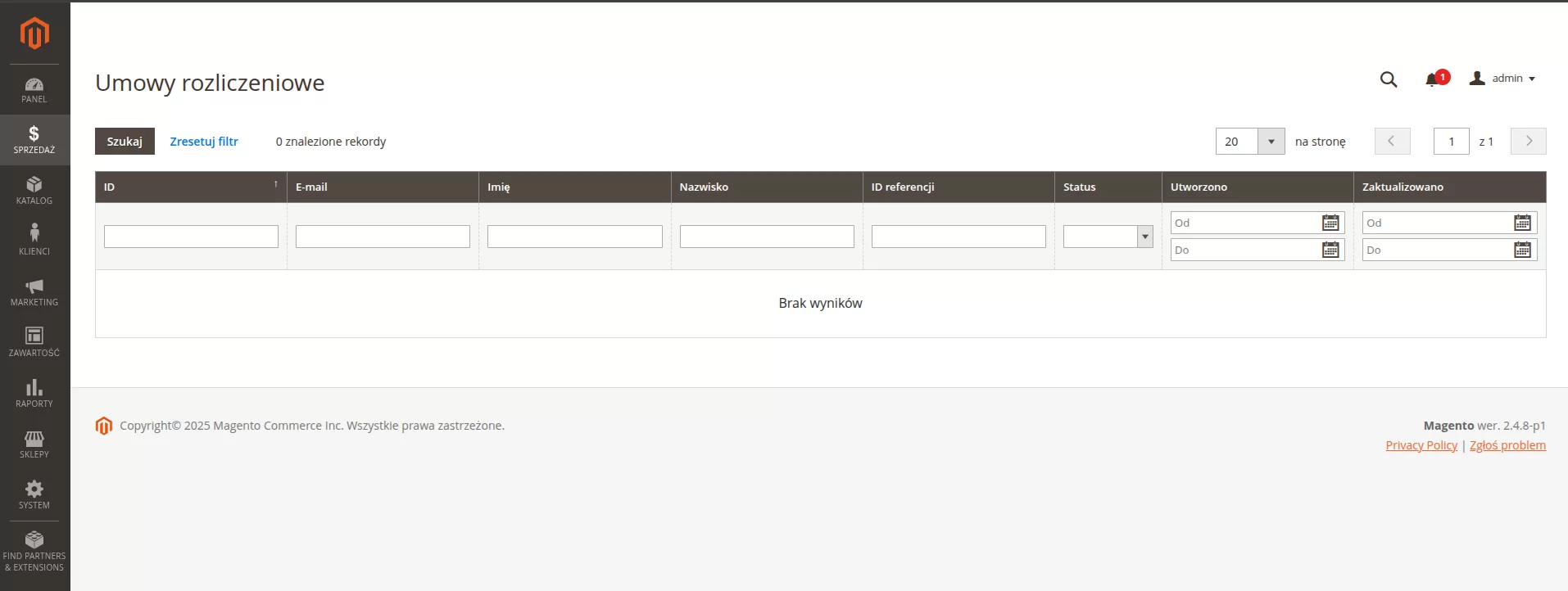The width and height of the screenshot is (1568, 591).
Task: Open calendar for Zaktualizowano Od date
Action: (1522, 223)
